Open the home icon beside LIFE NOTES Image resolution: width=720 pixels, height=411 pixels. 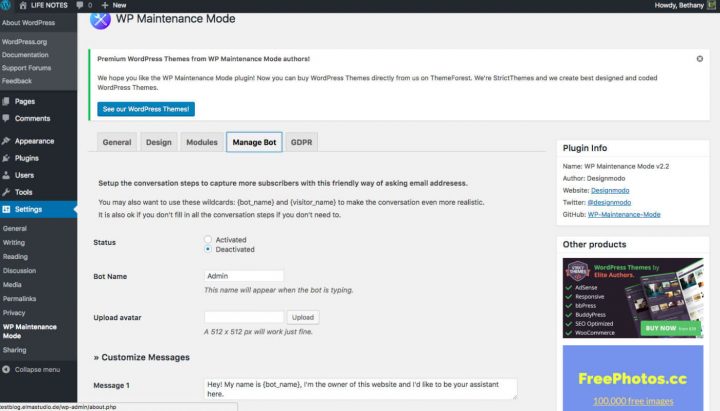pyautogui.click(x=23, y=5)
